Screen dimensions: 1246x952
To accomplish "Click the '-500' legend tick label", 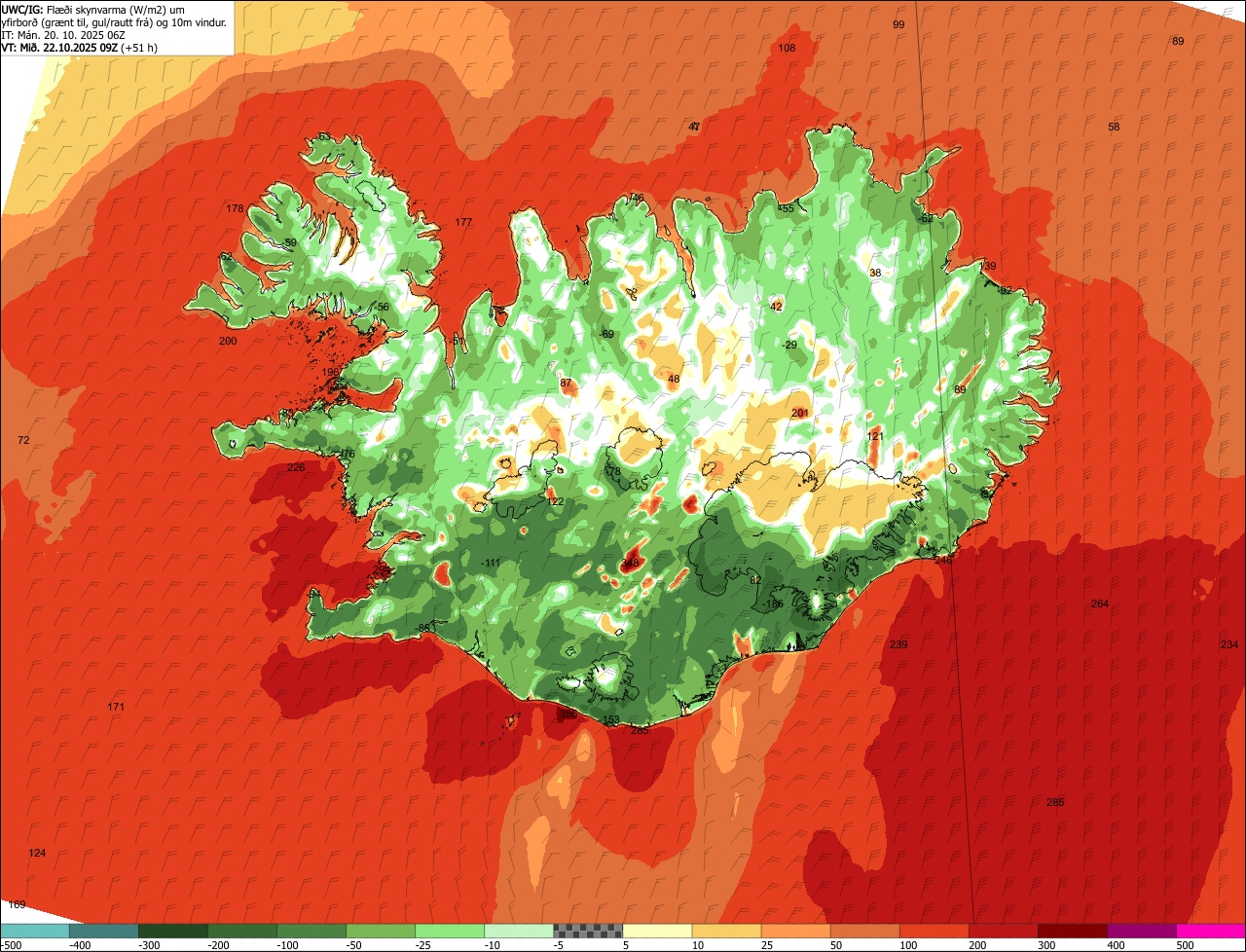I will (12, 944).
